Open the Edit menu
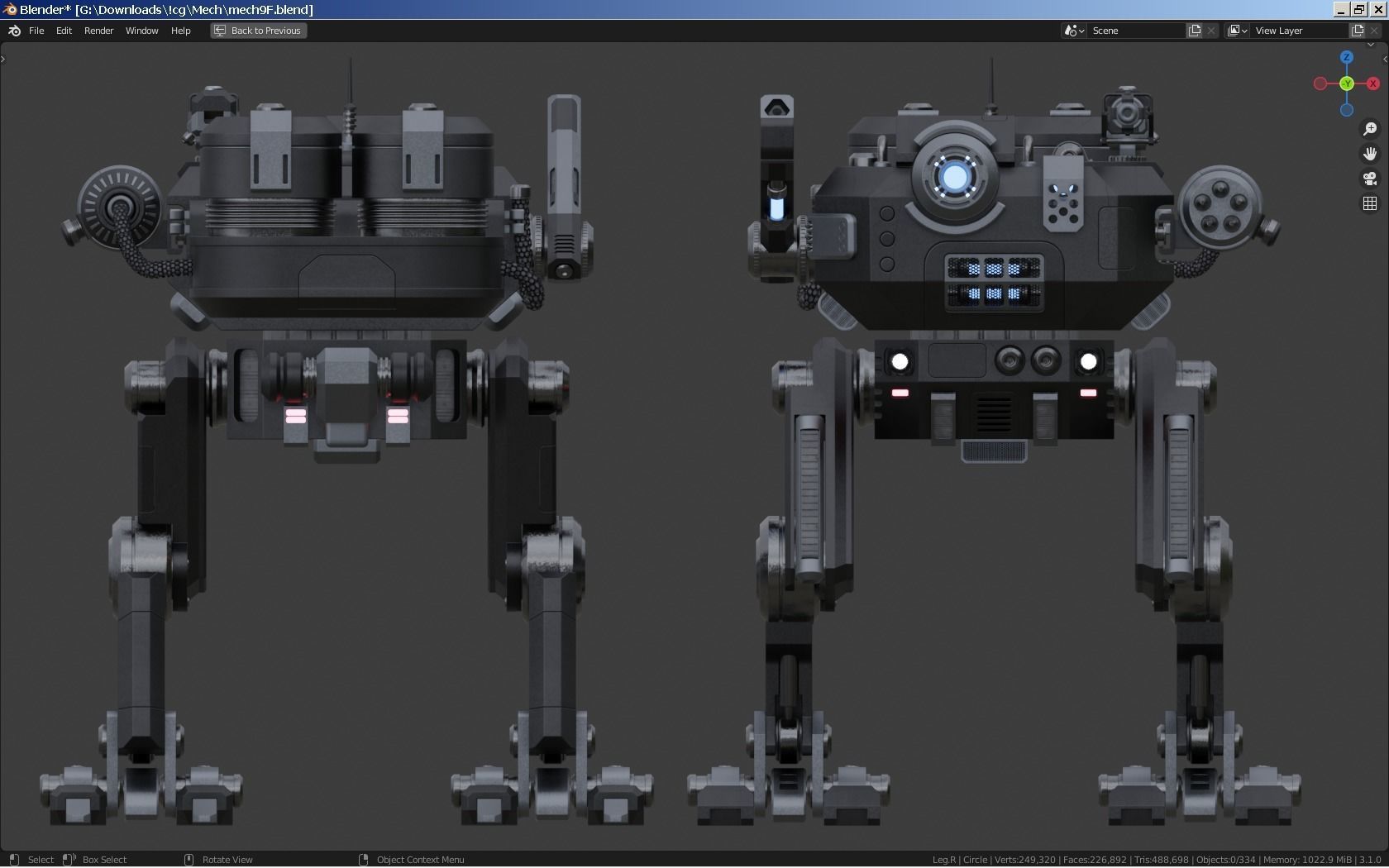The width and height of the screenshot is (1389, 868). coord(64,31)
